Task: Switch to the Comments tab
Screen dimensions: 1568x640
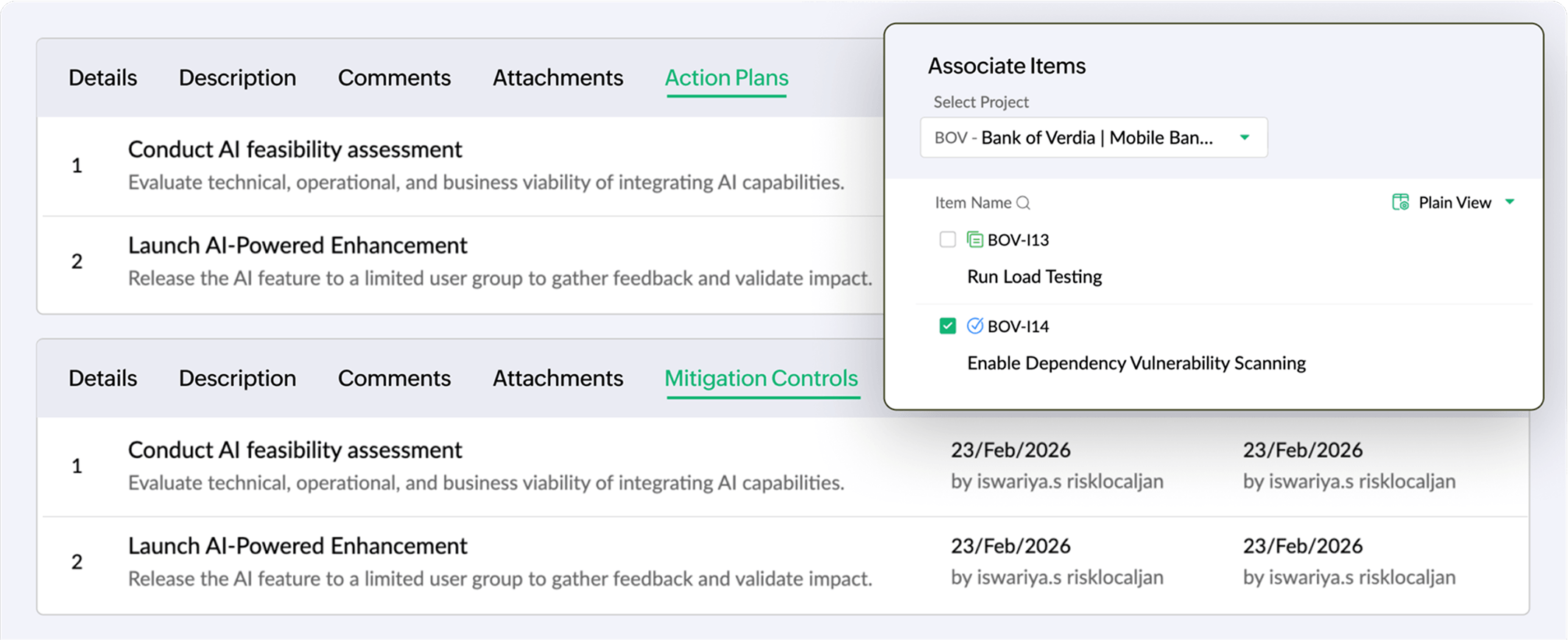Action: point(394,77)
